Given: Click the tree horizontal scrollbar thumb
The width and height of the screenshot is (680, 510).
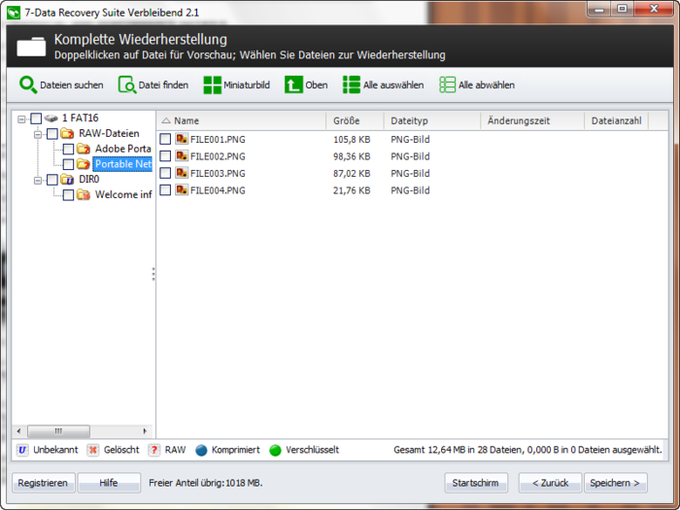Looking at the screenshot, I should click(x=59, y=431).
